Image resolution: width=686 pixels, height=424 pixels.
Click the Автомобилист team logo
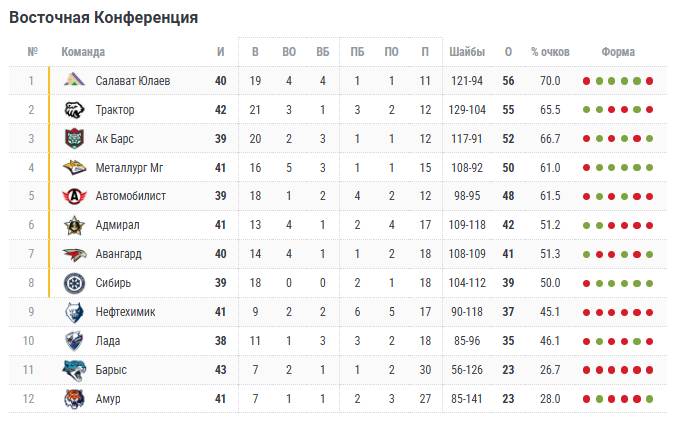tap(75, 197)
